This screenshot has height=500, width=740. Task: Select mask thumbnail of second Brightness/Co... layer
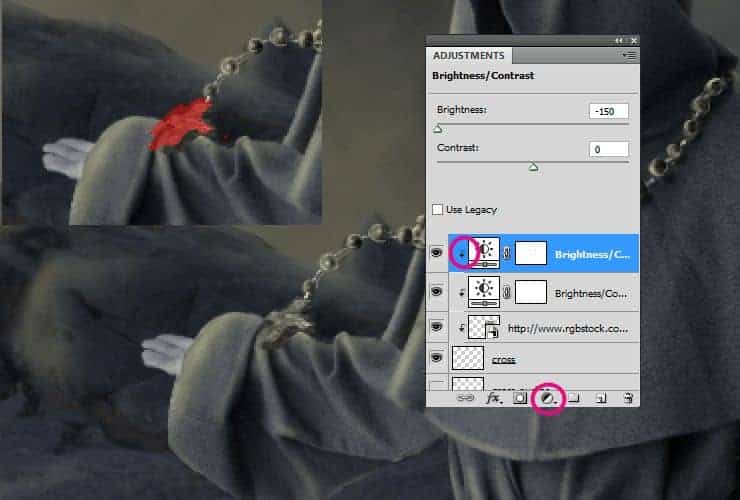(x=531, y=292)
